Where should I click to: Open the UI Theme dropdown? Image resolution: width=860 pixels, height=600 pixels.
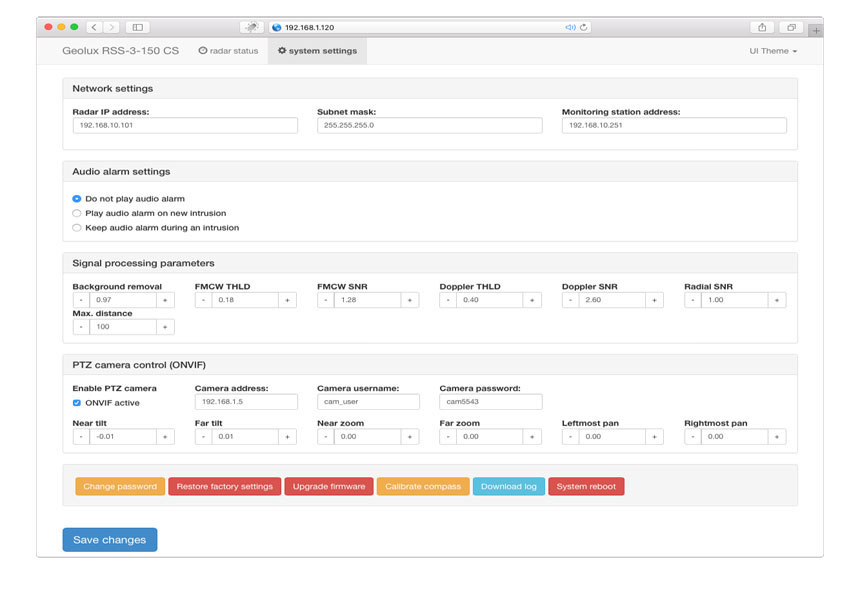pyautogui.click(x=773, y=51)
